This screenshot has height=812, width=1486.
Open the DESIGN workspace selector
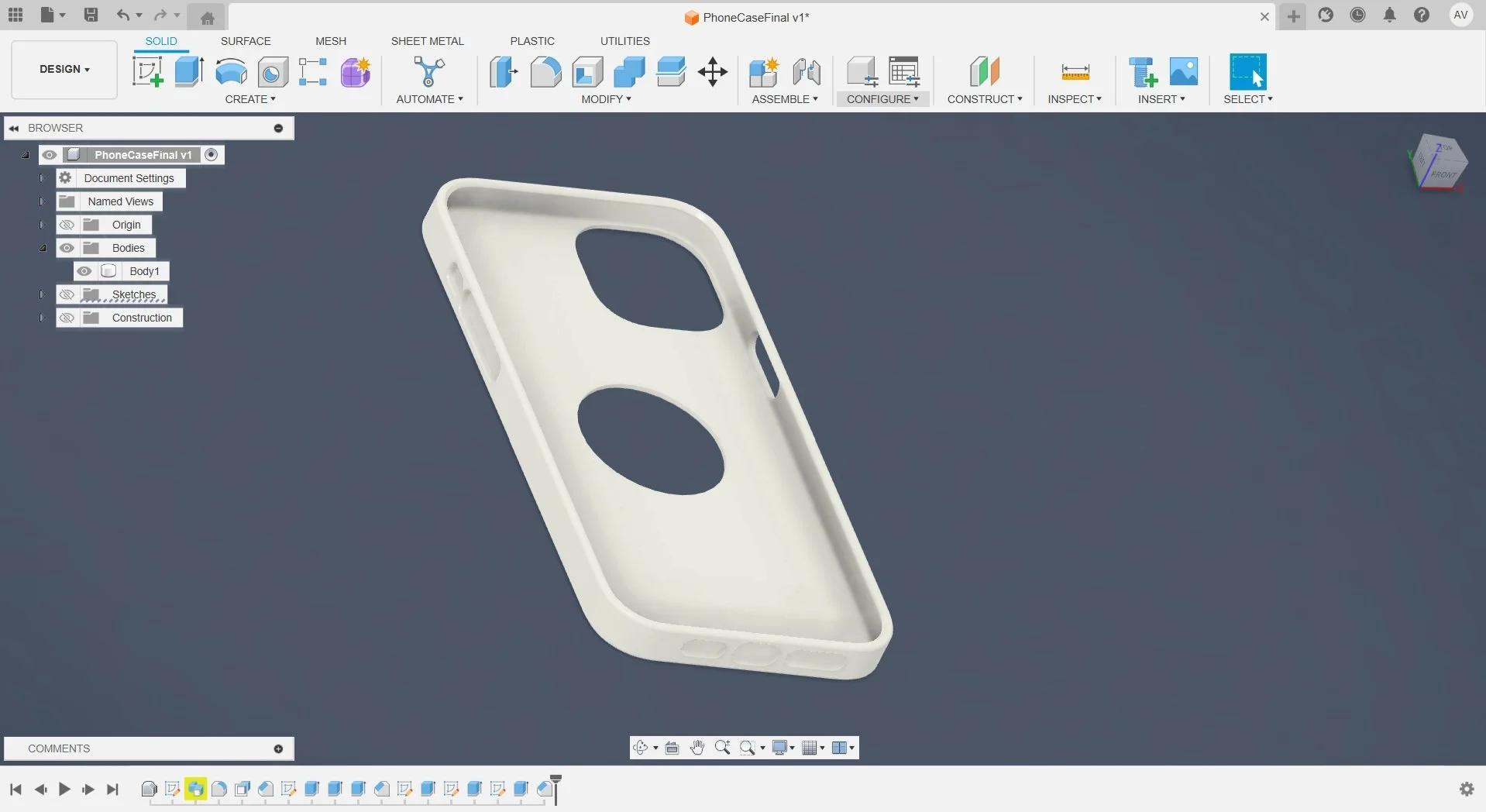63,69
